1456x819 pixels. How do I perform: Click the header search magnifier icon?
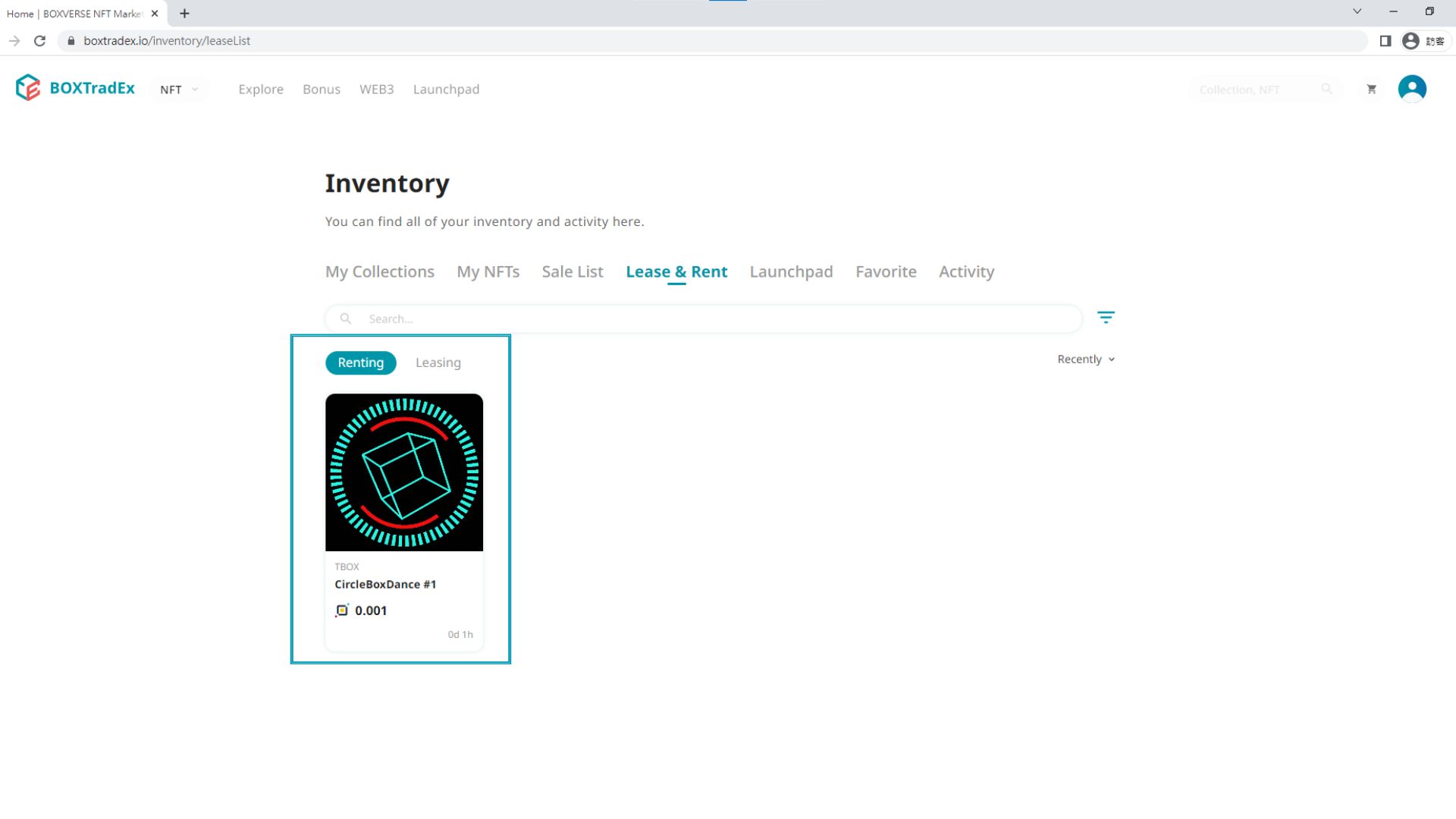(1326, 89)
